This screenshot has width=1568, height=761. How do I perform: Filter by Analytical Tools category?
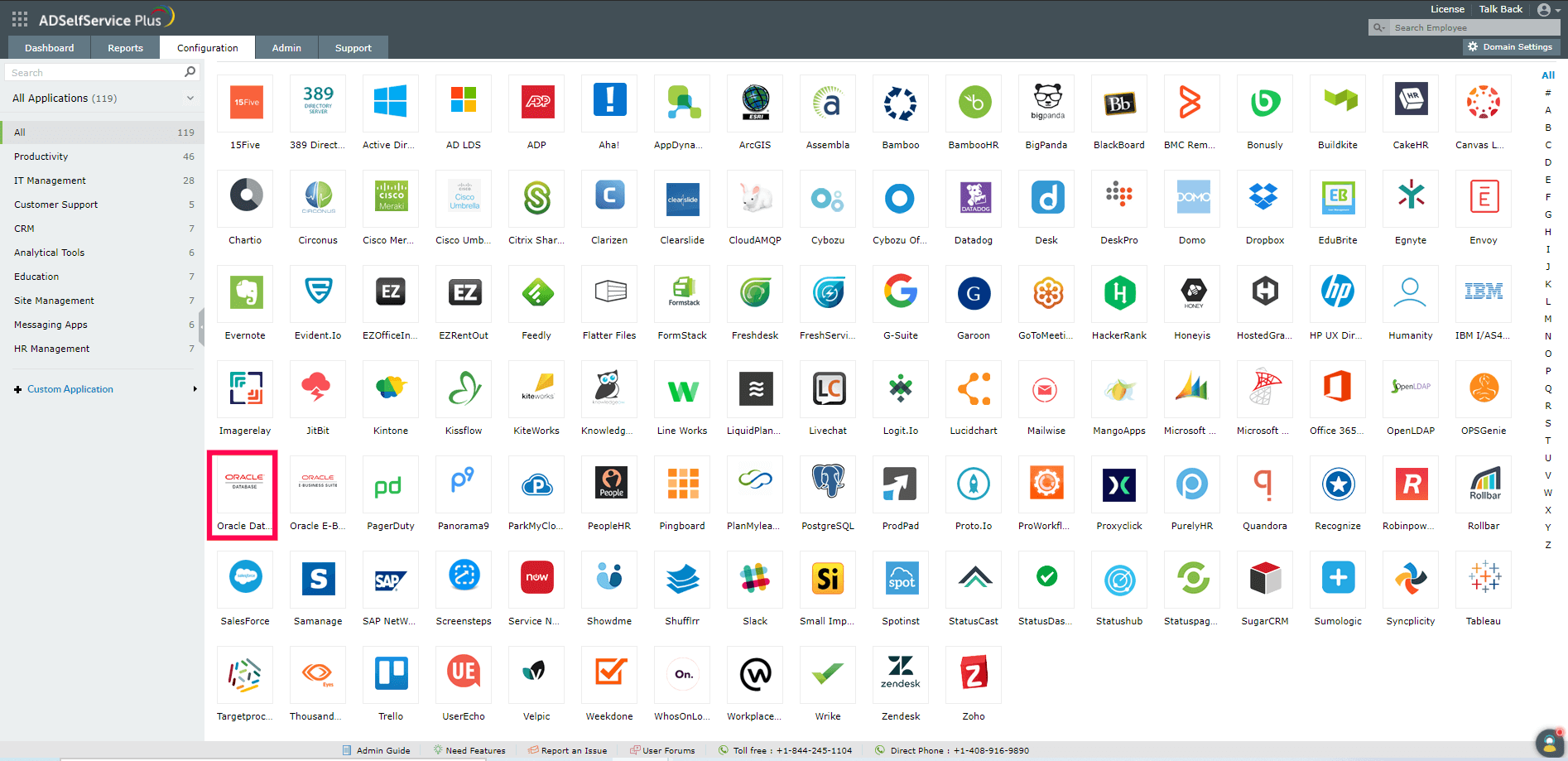point(102,253)
